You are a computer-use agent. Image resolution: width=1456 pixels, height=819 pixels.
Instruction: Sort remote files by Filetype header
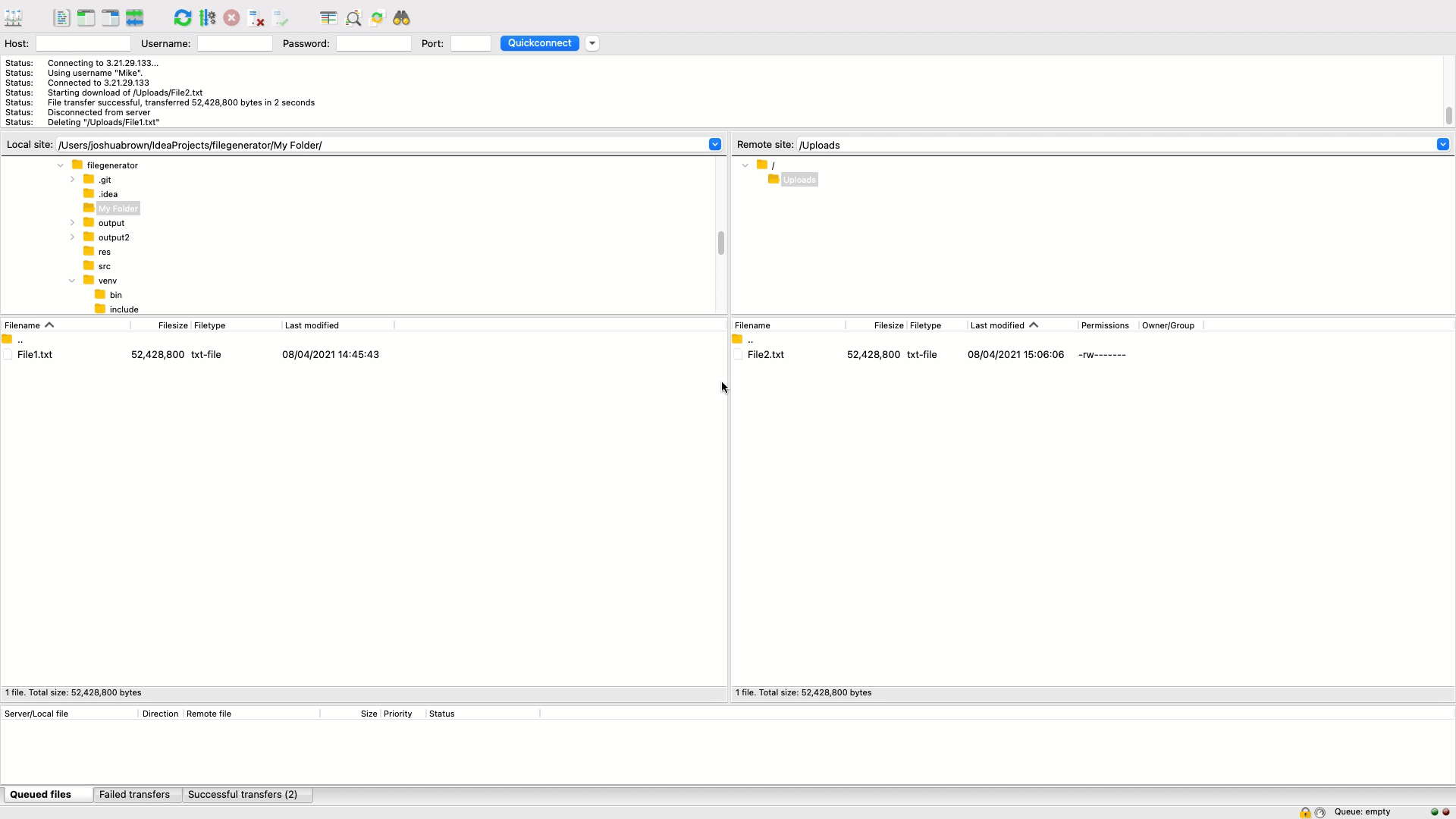[x=936, y=325]
